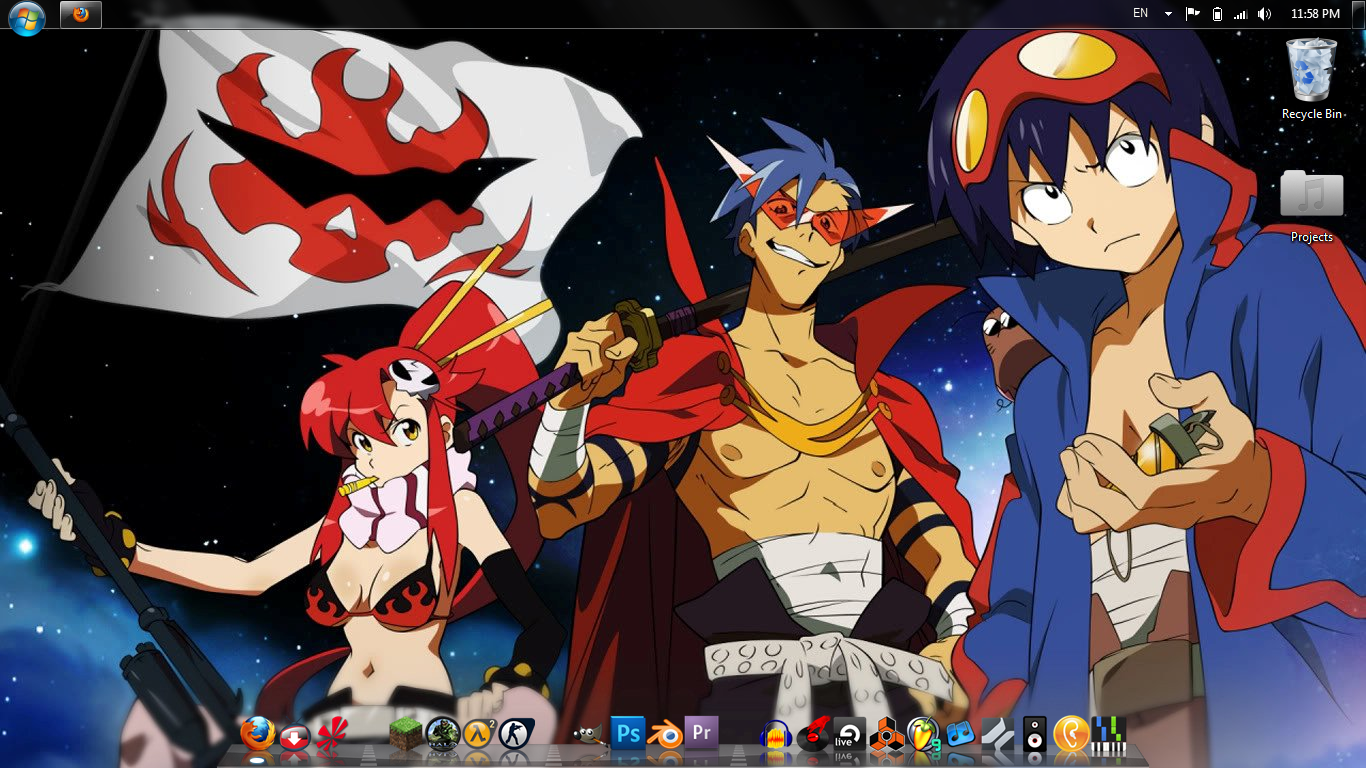Start Propellerhead Reason
The width and height of the screenshot is (1366, 768).
(885, 733)
